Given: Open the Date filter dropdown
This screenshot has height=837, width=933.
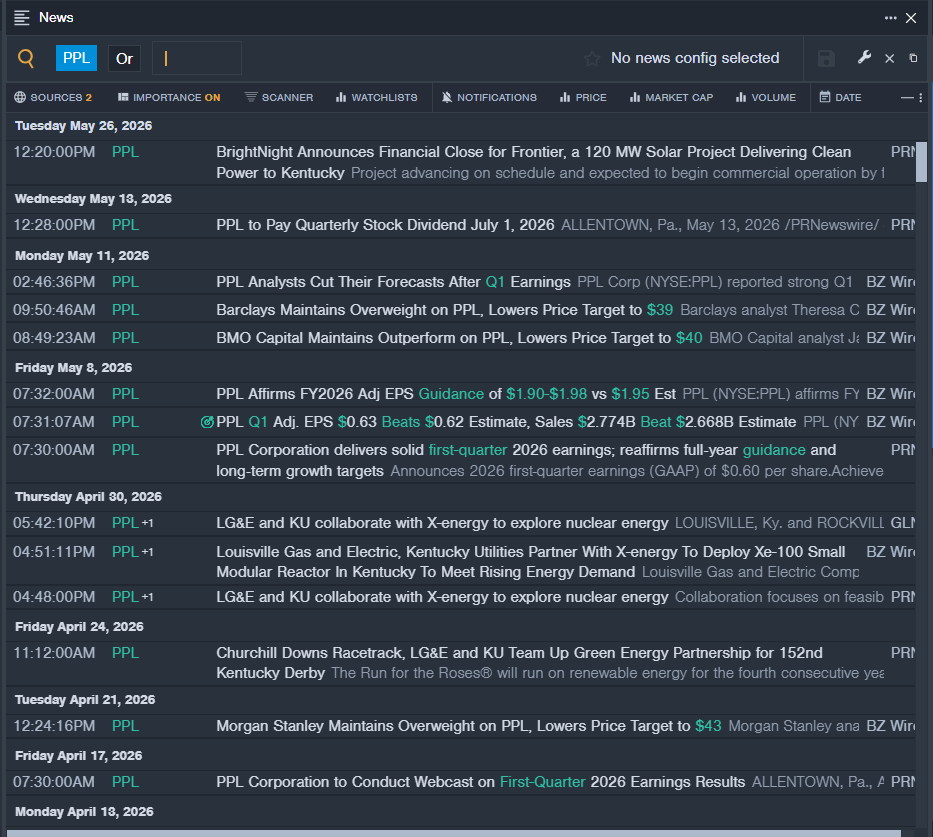Looking at the screenshot, I should pos(840,98).
